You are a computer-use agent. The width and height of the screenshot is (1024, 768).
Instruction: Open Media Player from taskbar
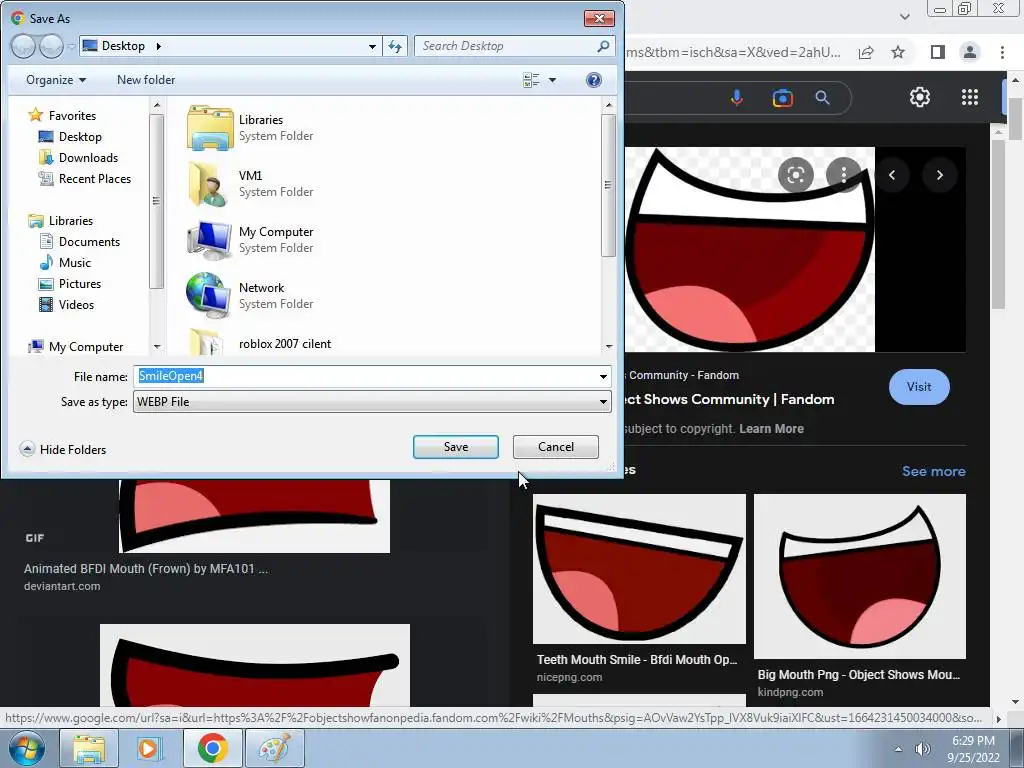[x=148, y=748]
